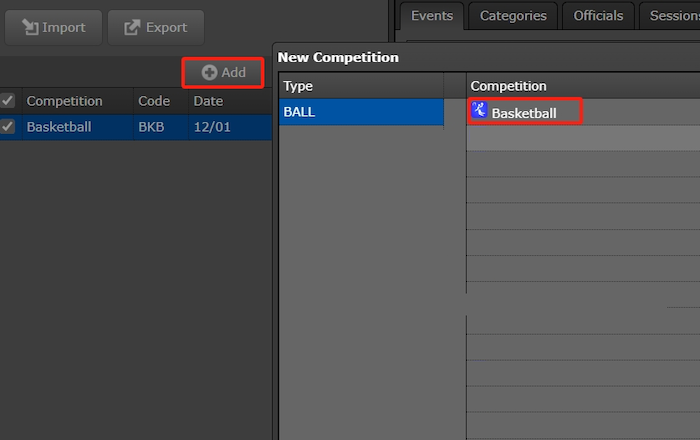Click the BKB code cell

pos(151,127)
